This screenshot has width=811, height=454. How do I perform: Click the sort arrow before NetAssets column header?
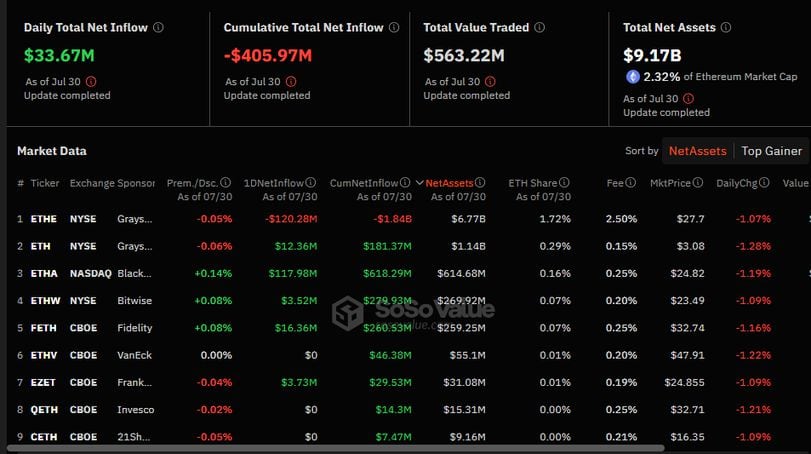click(419, 183)
